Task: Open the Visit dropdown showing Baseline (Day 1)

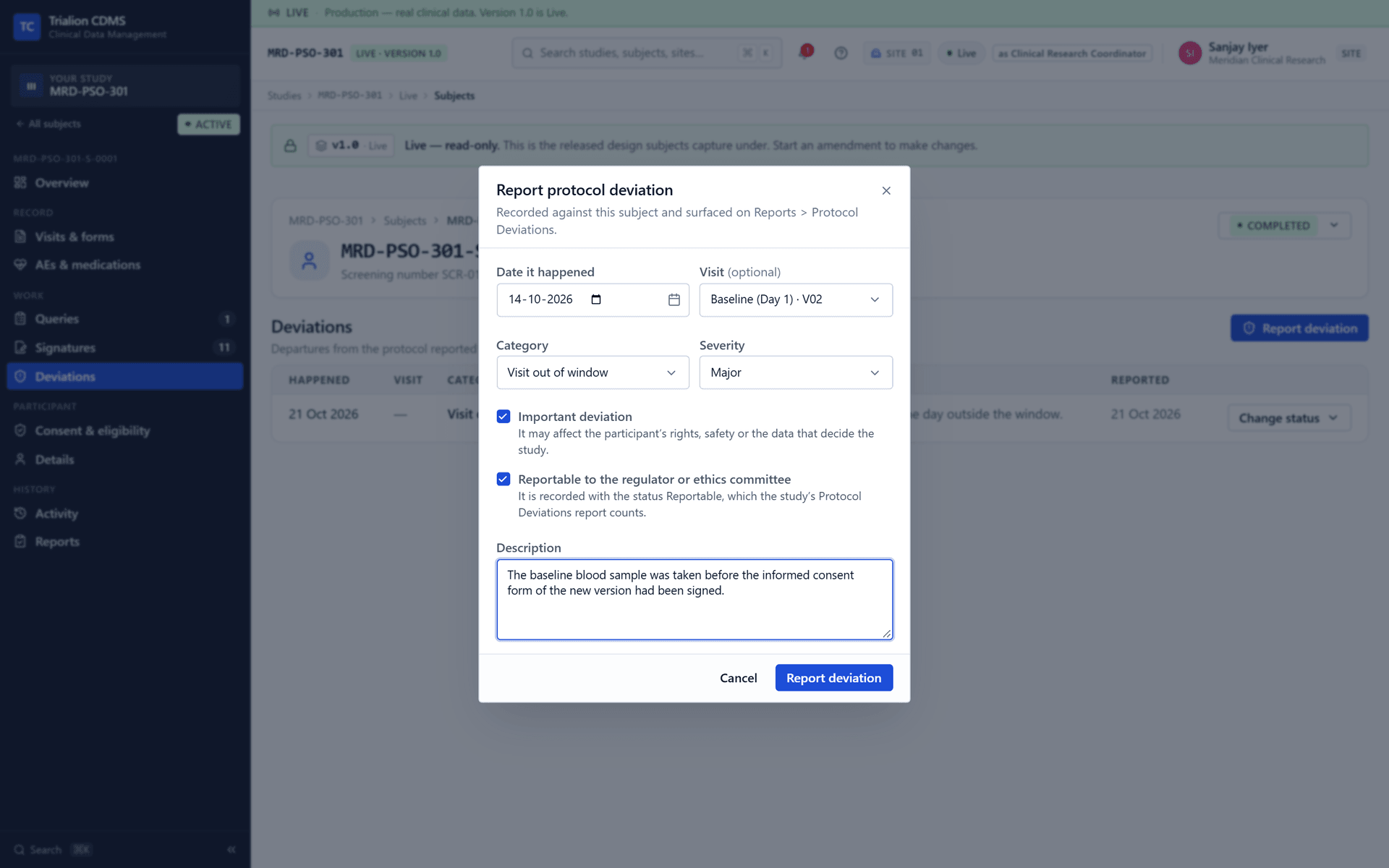Action: click(x=796, y=299)
